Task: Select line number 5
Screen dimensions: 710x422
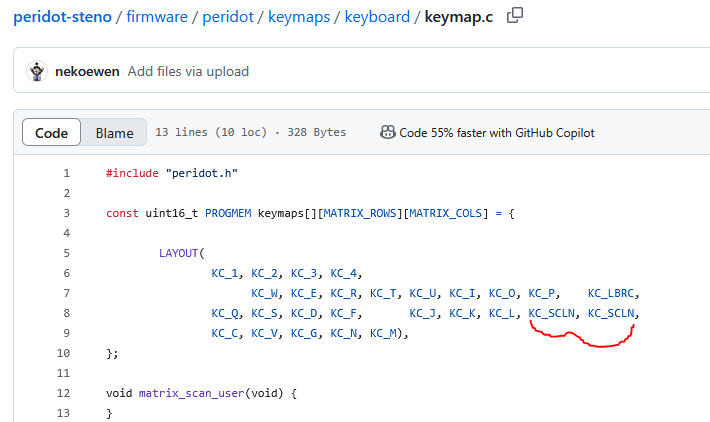Action: pyautogui.click(x=66, y=253)
